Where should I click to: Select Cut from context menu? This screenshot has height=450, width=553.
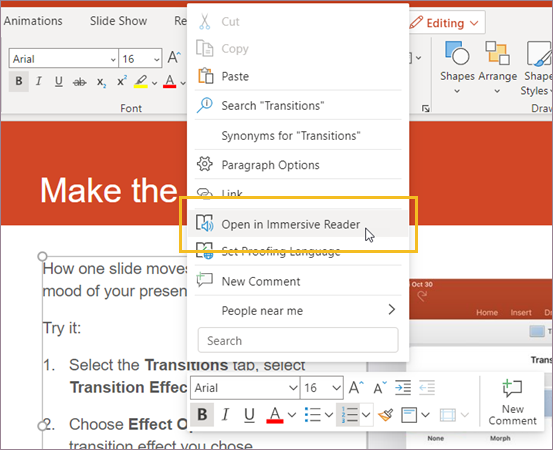(x=298, y=22)
